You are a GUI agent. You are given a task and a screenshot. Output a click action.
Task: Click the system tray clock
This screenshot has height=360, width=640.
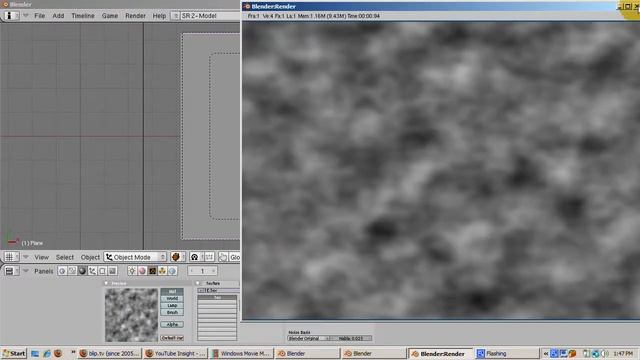pyautogui.click(x=623, y=353)
